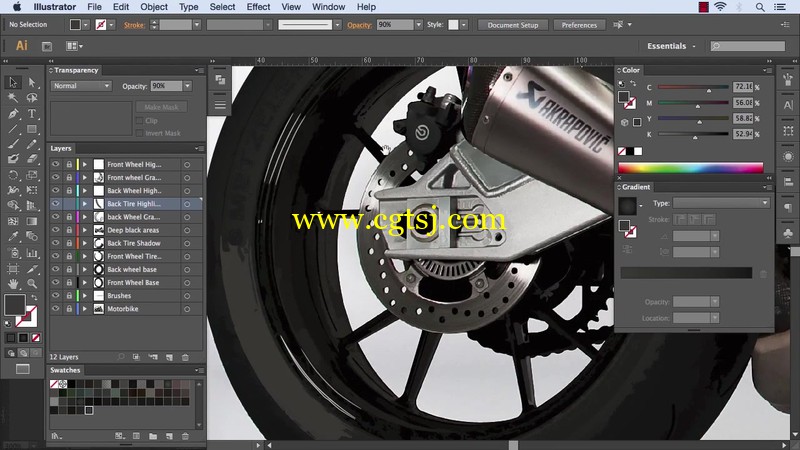The width and height of the screenshot is (800, 450).
Task: Expand the Motorbike layer
Action: tap(85, 309)
